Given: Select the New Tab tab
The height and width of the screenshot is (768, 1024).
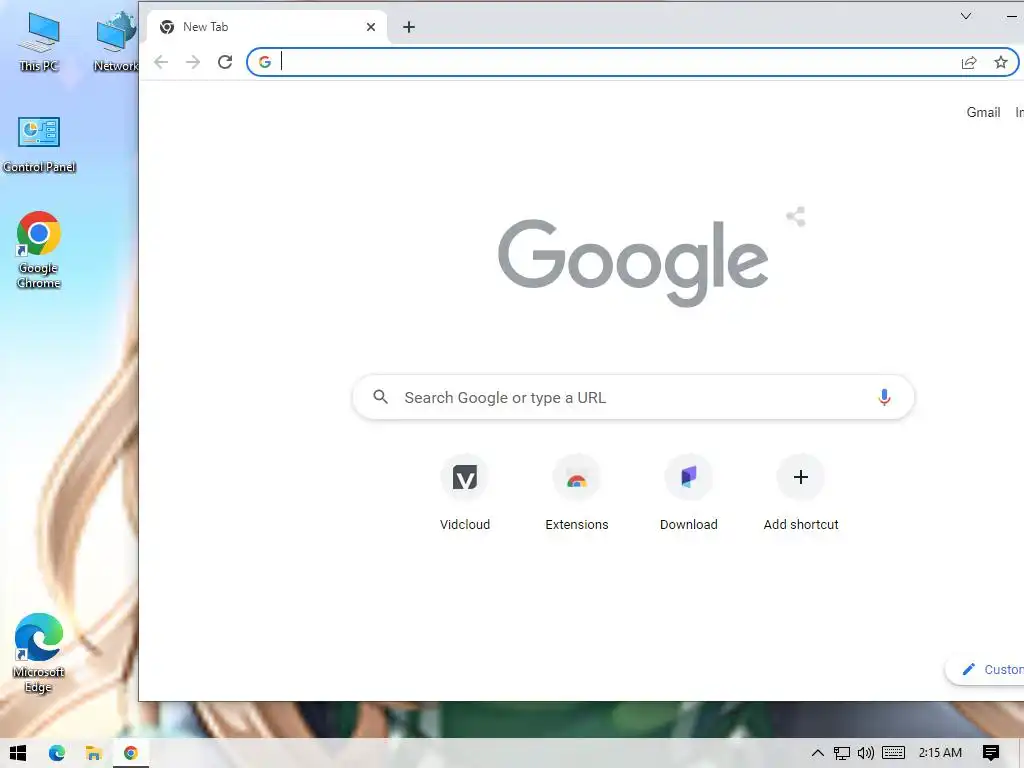Looking at the screenshot, I should 266,27.
